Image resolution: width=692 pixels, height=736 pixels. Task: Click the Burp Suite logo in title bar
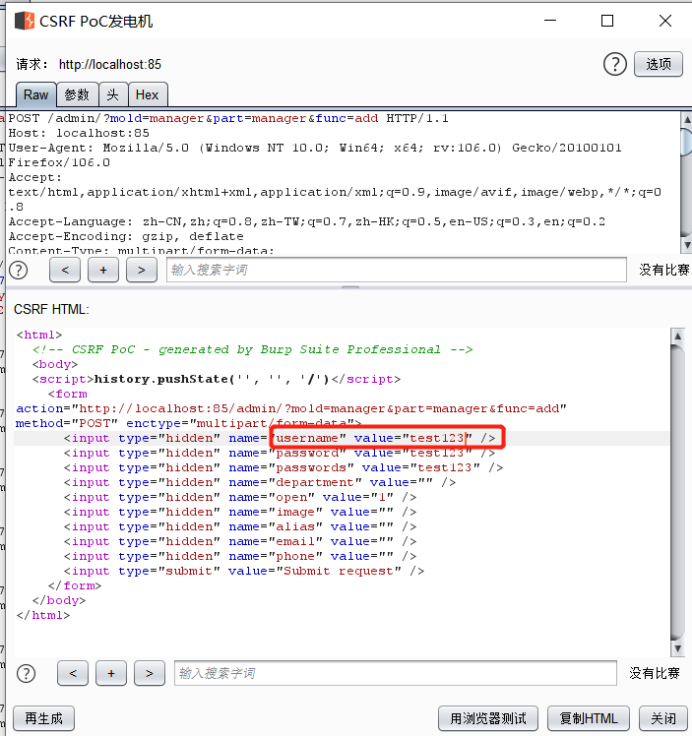[24, 21]
